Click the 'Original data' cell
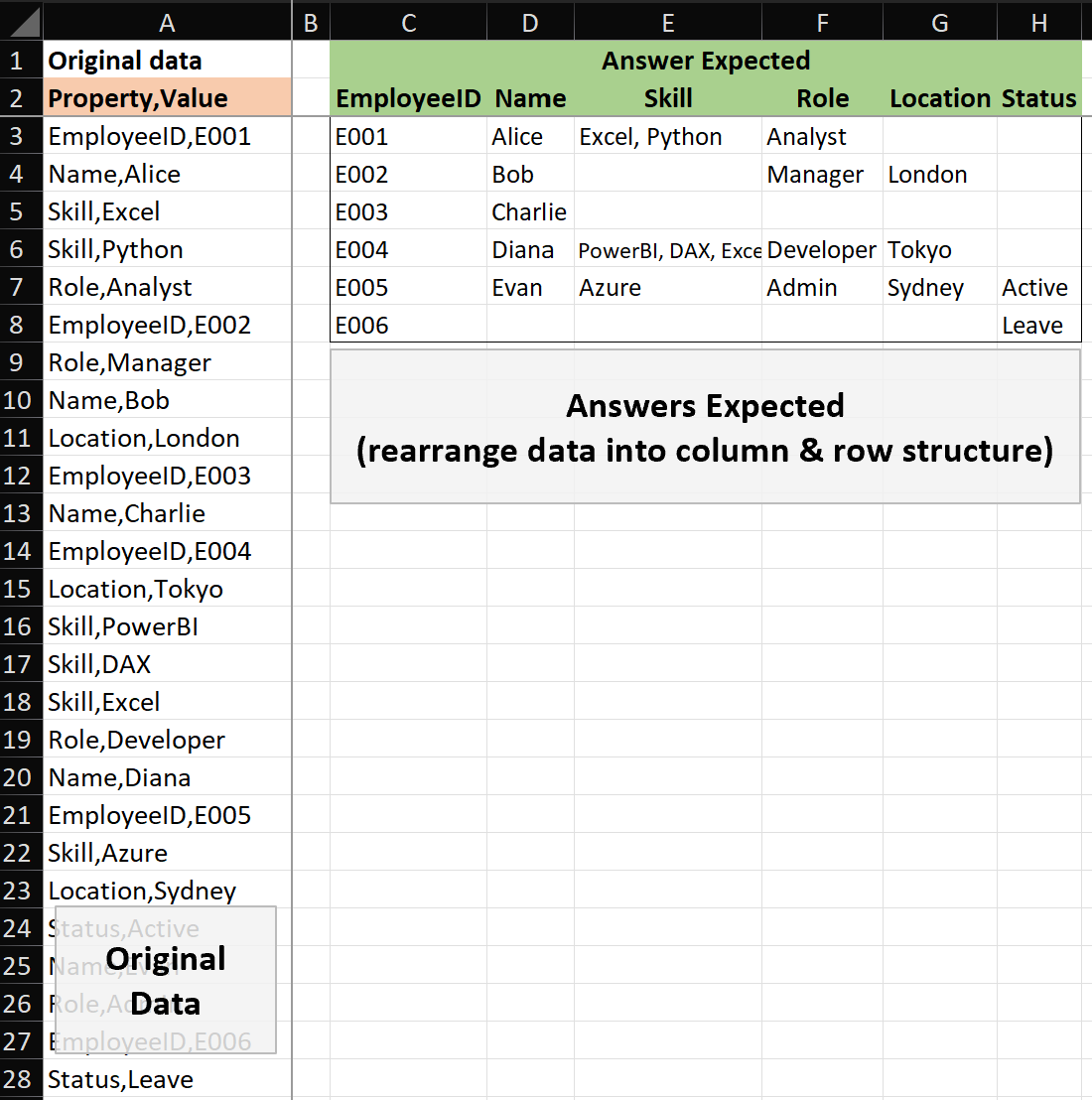 point(167,60)
